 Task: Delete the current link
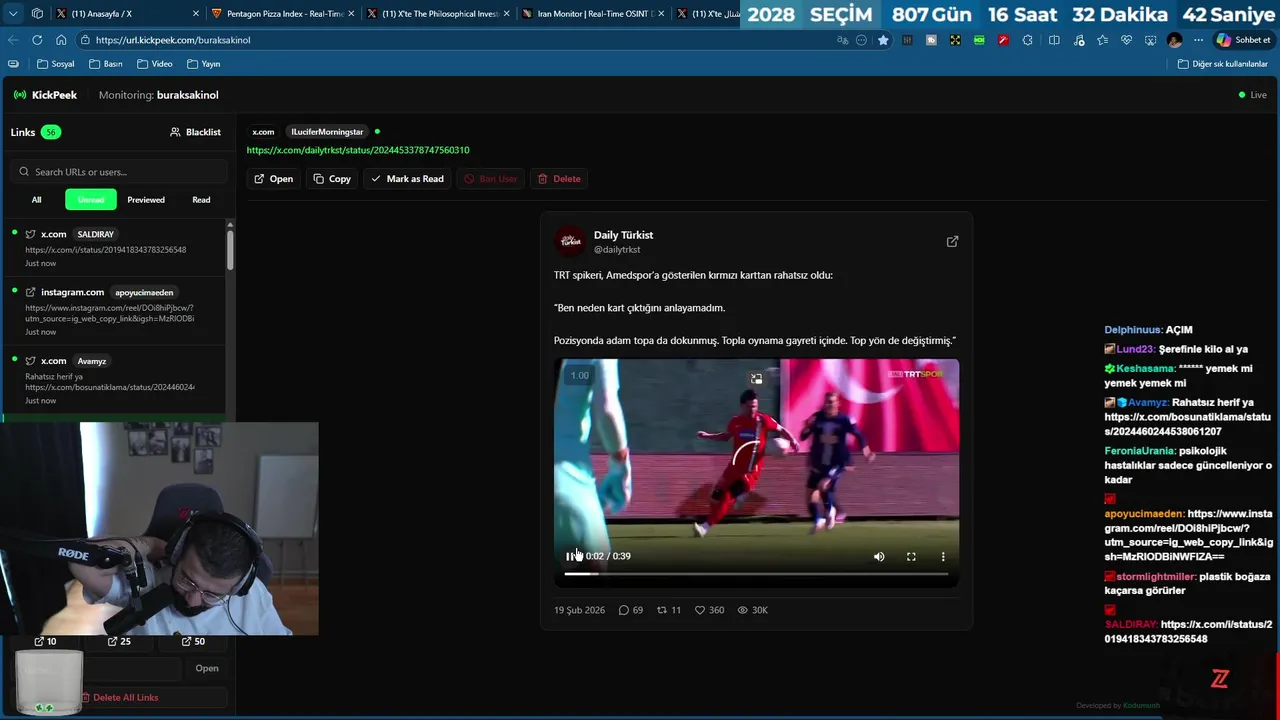(x=559, y=179)
